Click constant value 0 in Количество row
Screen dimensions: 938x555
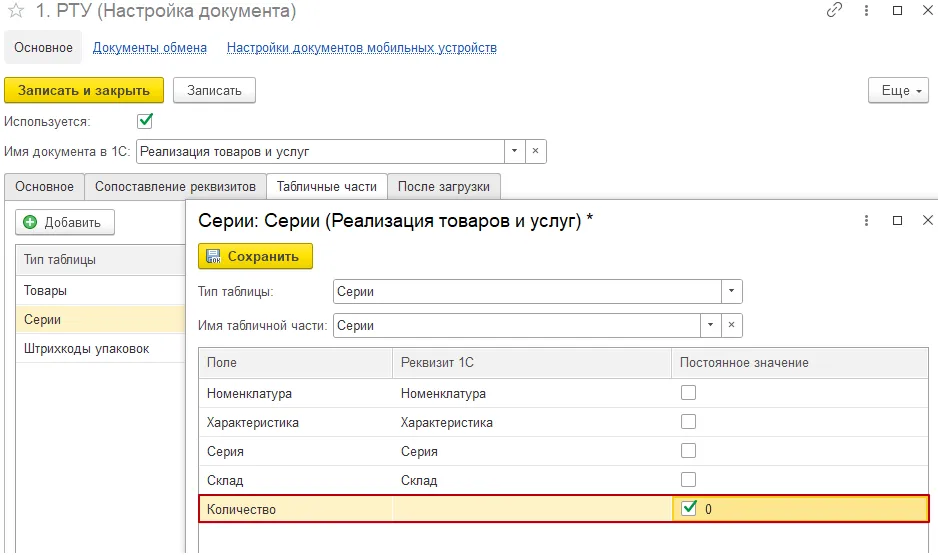(708, 509)
